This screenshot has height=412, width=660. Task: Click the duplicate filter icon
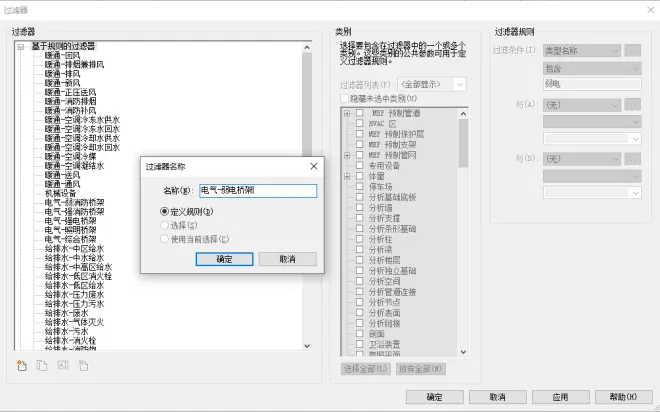(x=41, y=365)
